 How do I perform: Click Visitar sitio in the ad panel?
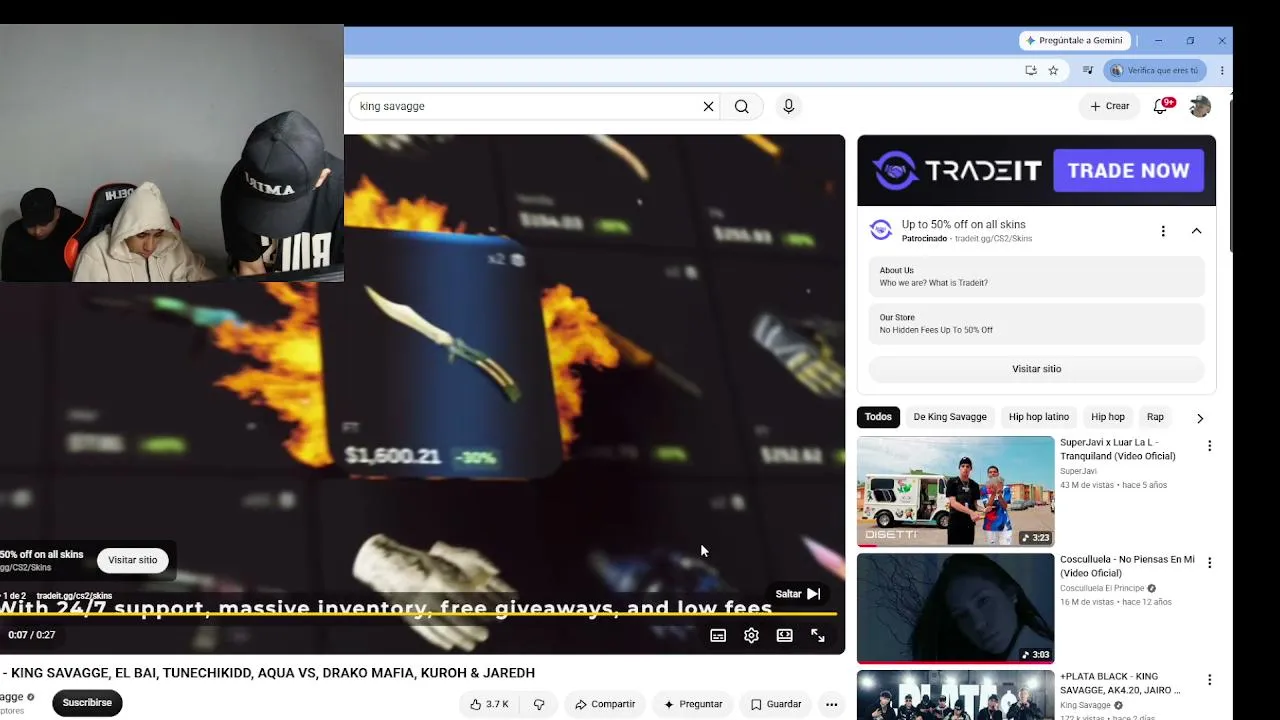[1036, 369]
